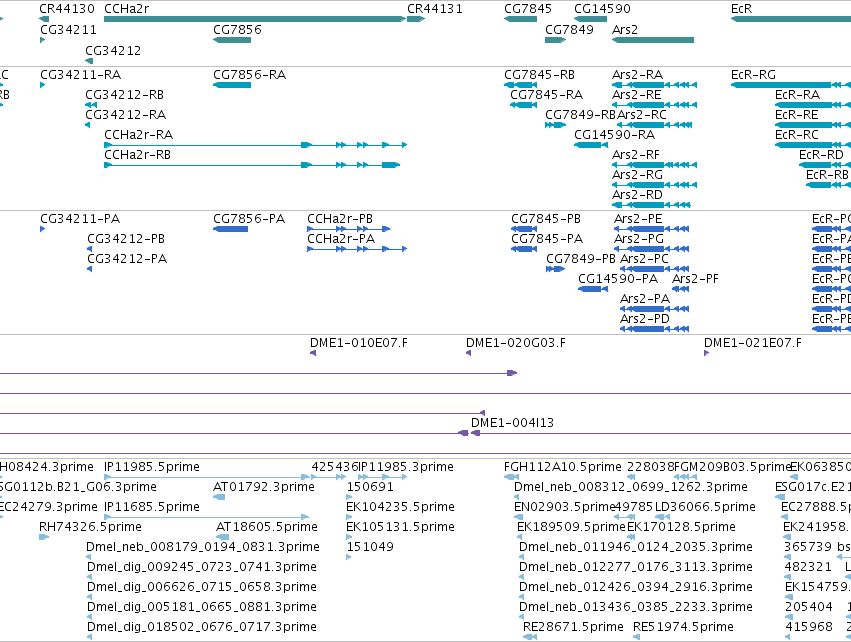The height and width of the screenshot is (642, 851).
Task: Click protein Ars2-PD
Action: [655, 329]
